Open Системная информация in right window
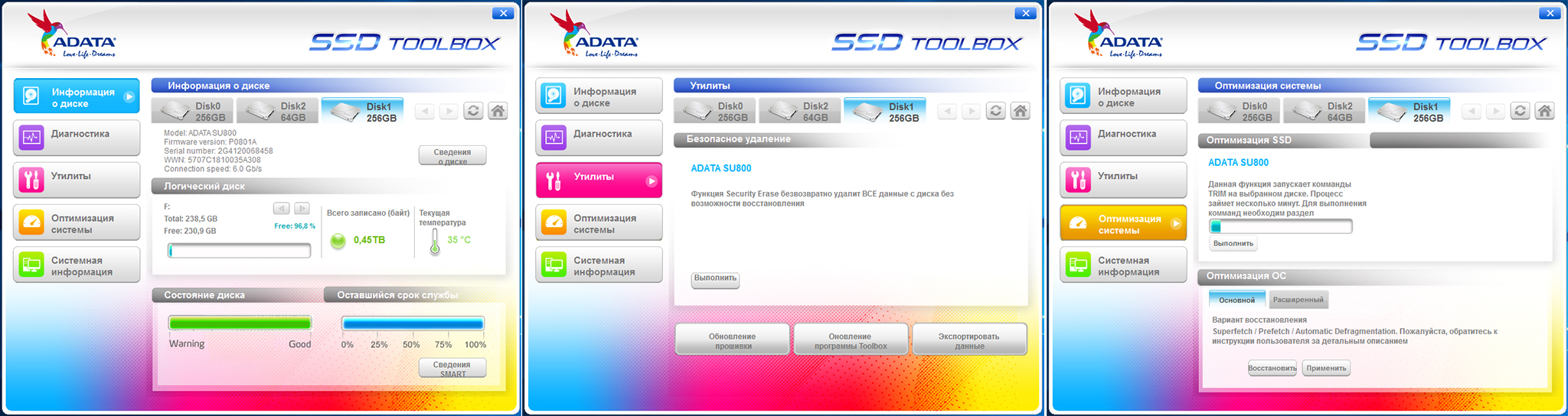Image resolution: width=1568 pixels, height=416 pixels. tap(1123, 265)
